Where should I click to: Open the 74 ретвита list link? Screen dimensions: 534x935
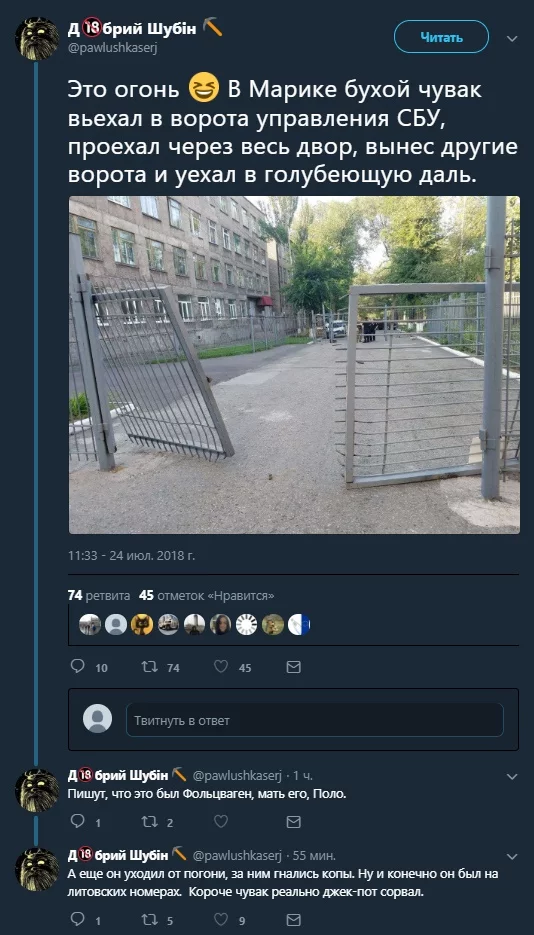click(99, 595)
